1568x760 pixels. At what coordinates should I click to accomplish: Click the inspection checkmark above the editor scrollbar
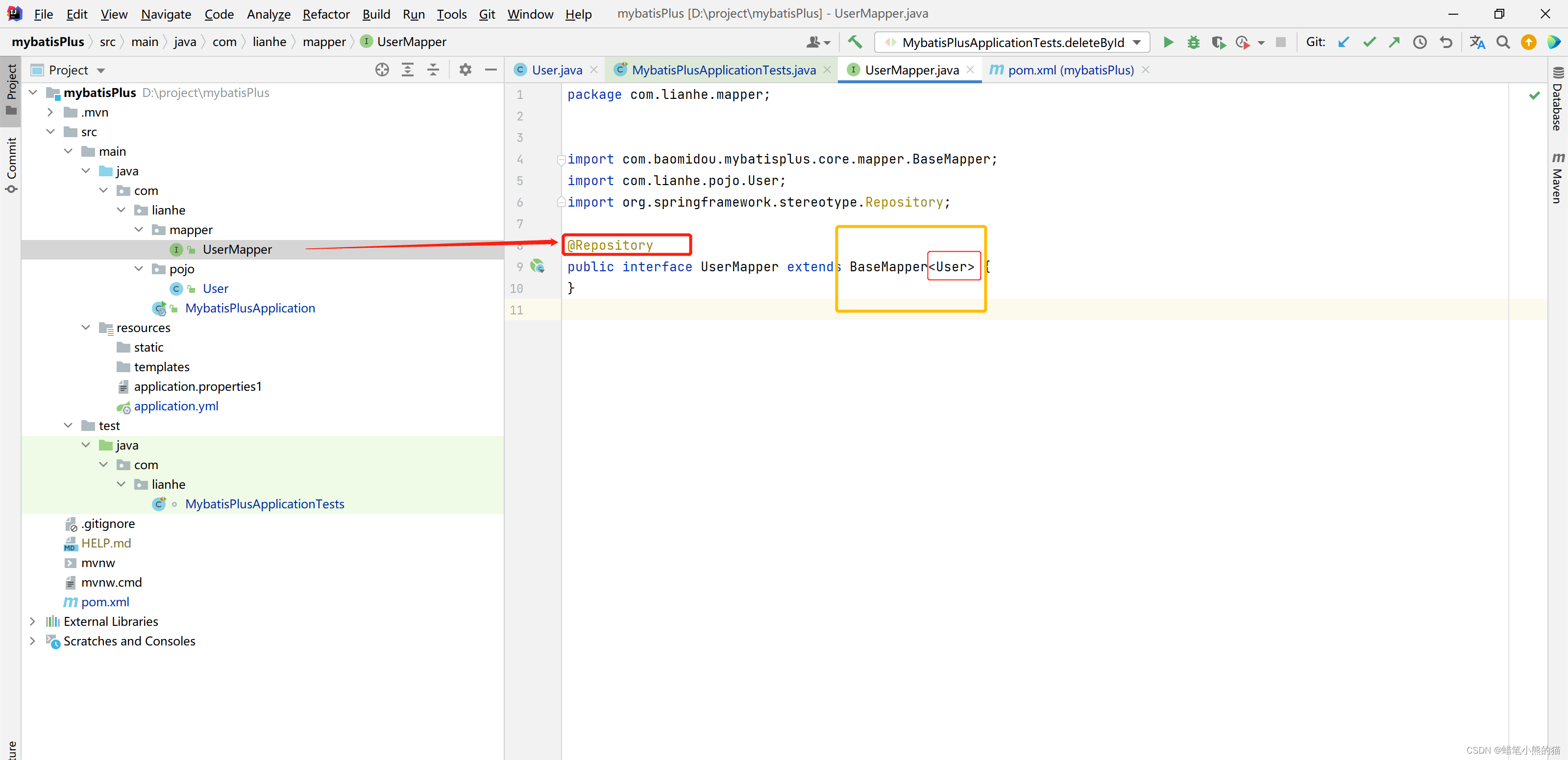pyautogui.click(x=1534, y=95)
